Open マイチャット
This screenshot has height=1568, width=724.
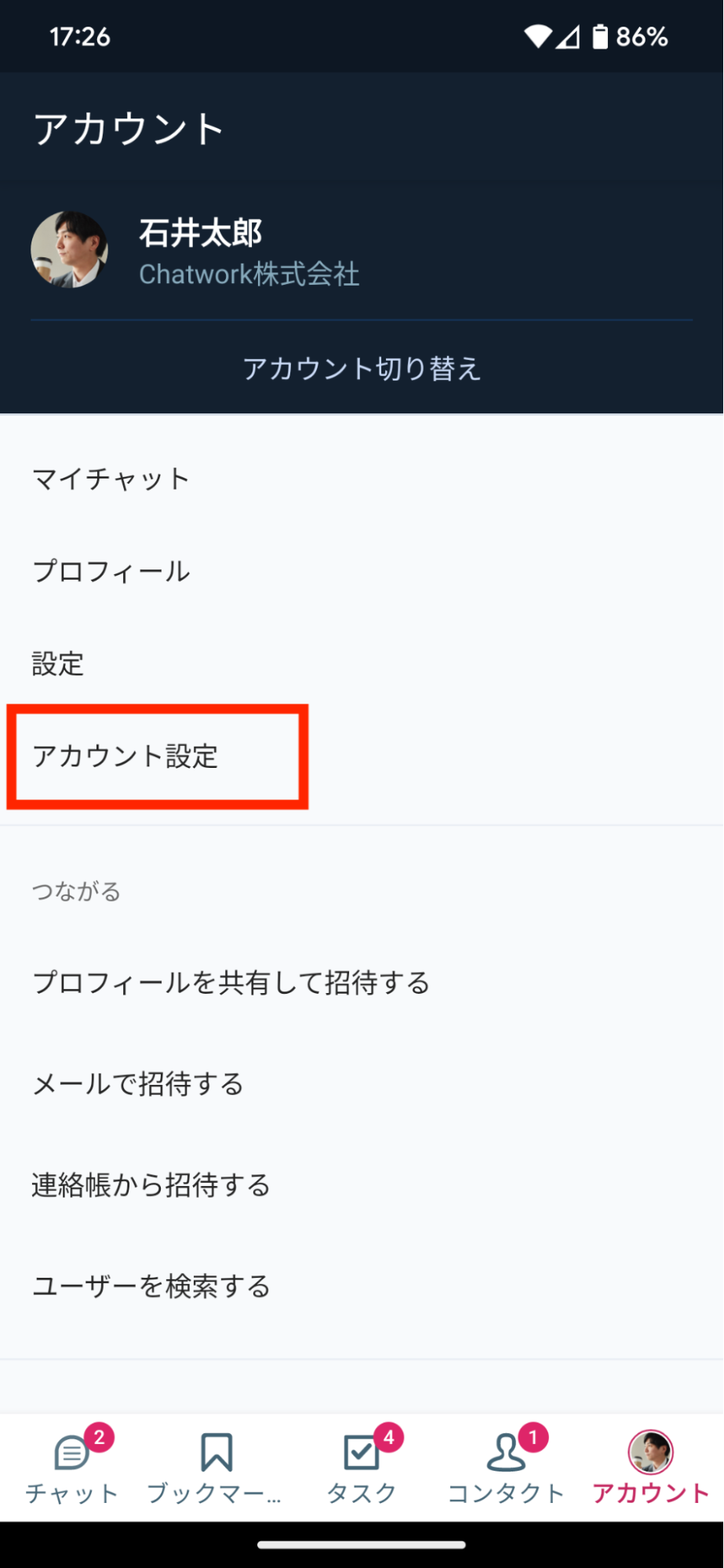click(x=362, y=478)
